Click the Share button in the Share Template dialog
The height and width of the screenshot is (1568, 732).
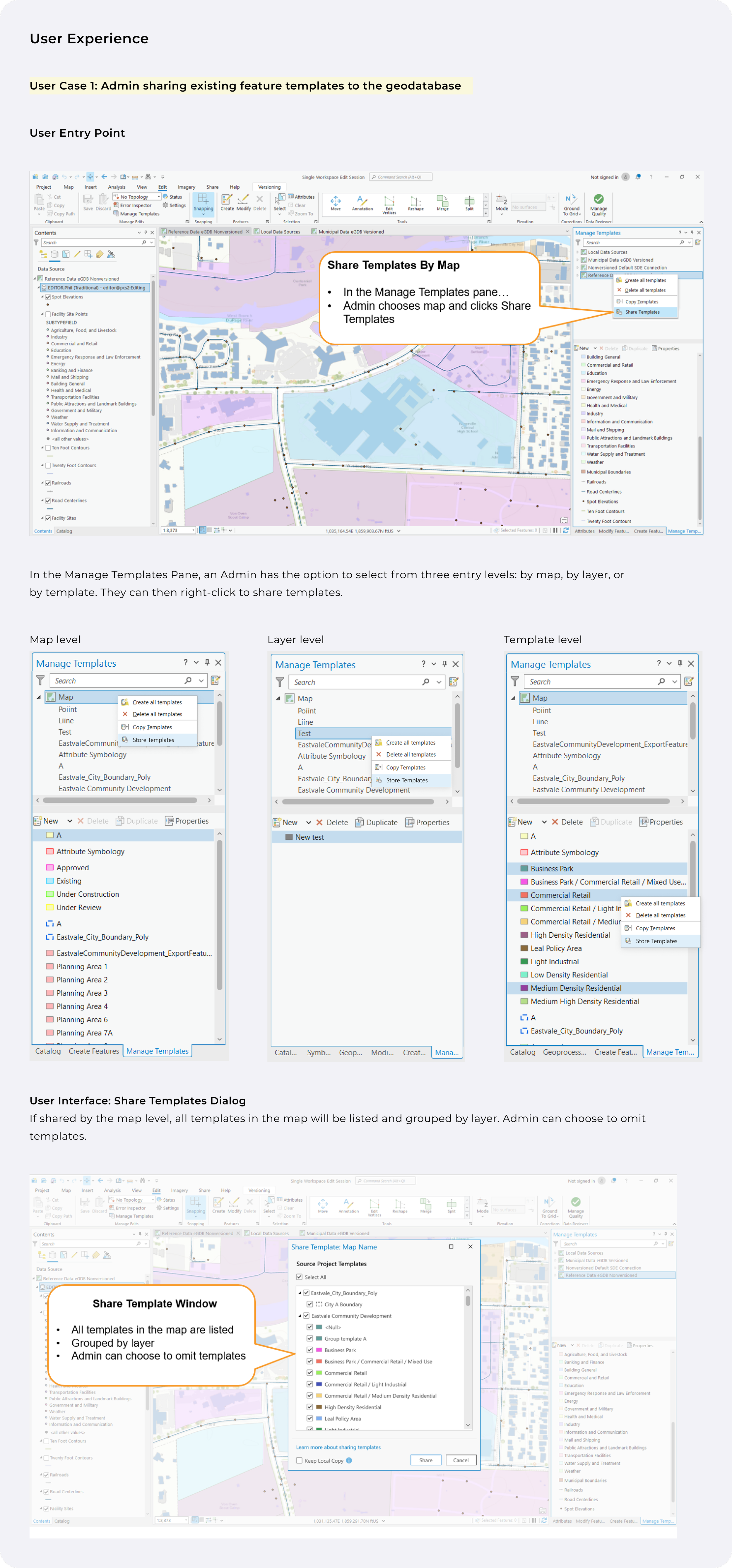[x=426, y=1460]
